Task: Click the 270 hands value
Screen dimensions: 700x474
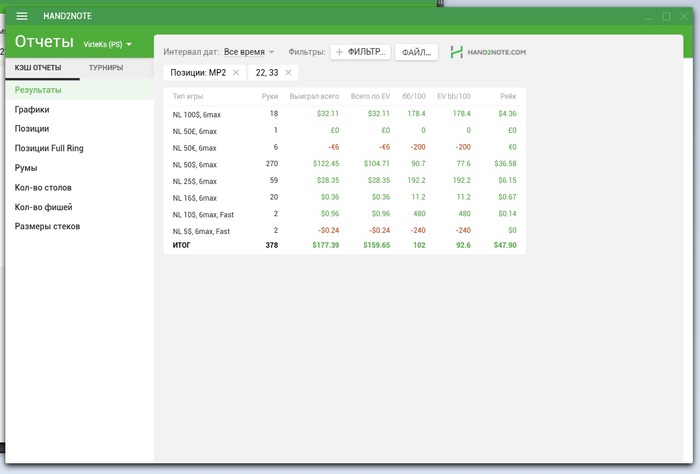Action: pyautogui.click(x=272, y=163)
